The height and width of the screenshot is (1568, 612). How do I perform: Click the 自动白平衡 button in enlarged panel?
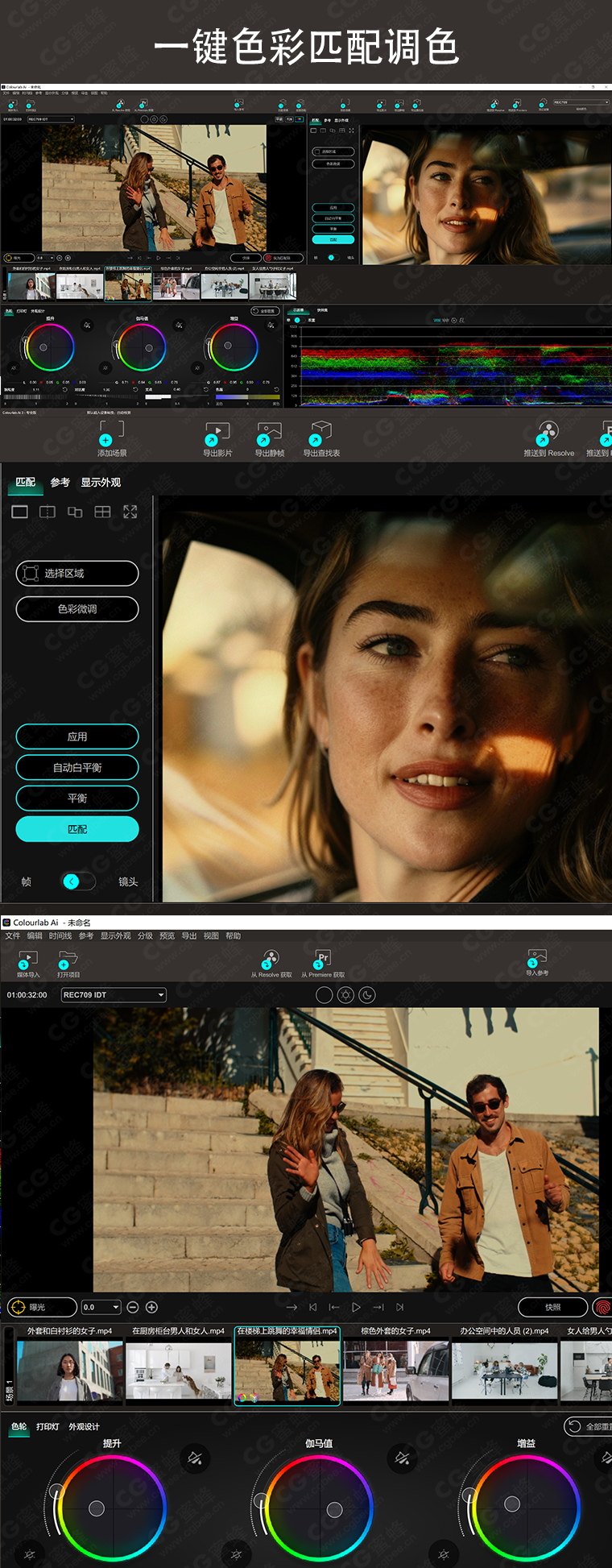77,767
